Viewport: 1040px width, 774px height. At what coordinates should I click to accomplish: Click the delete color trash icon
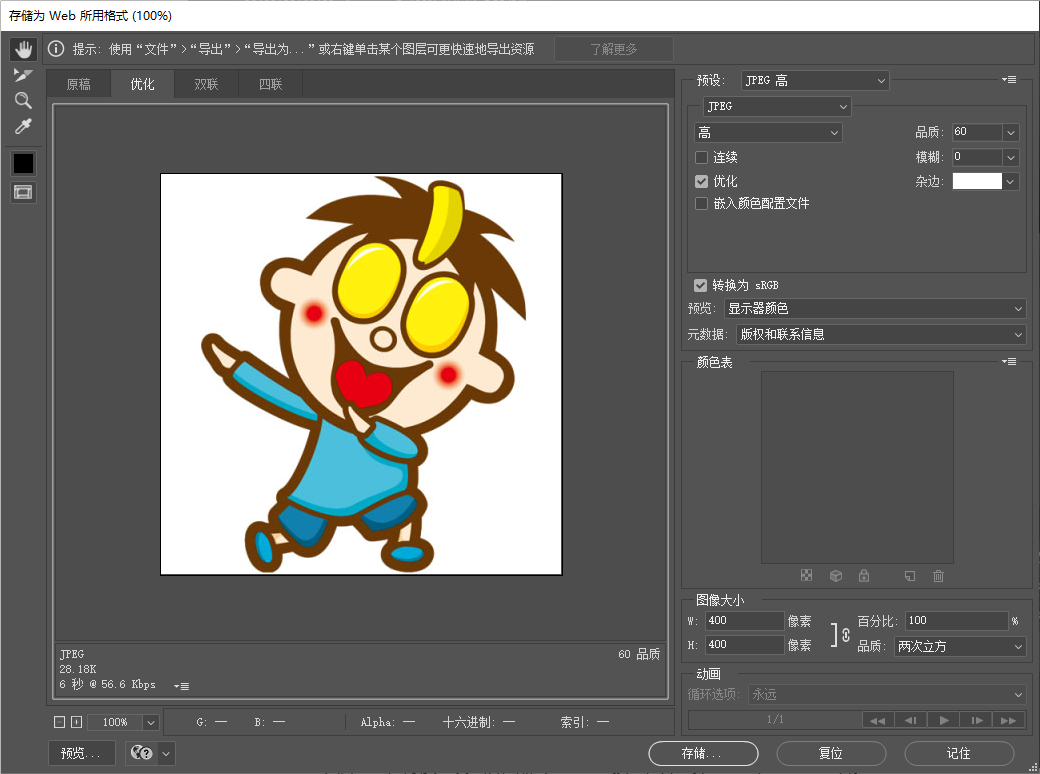pos(938,575)
